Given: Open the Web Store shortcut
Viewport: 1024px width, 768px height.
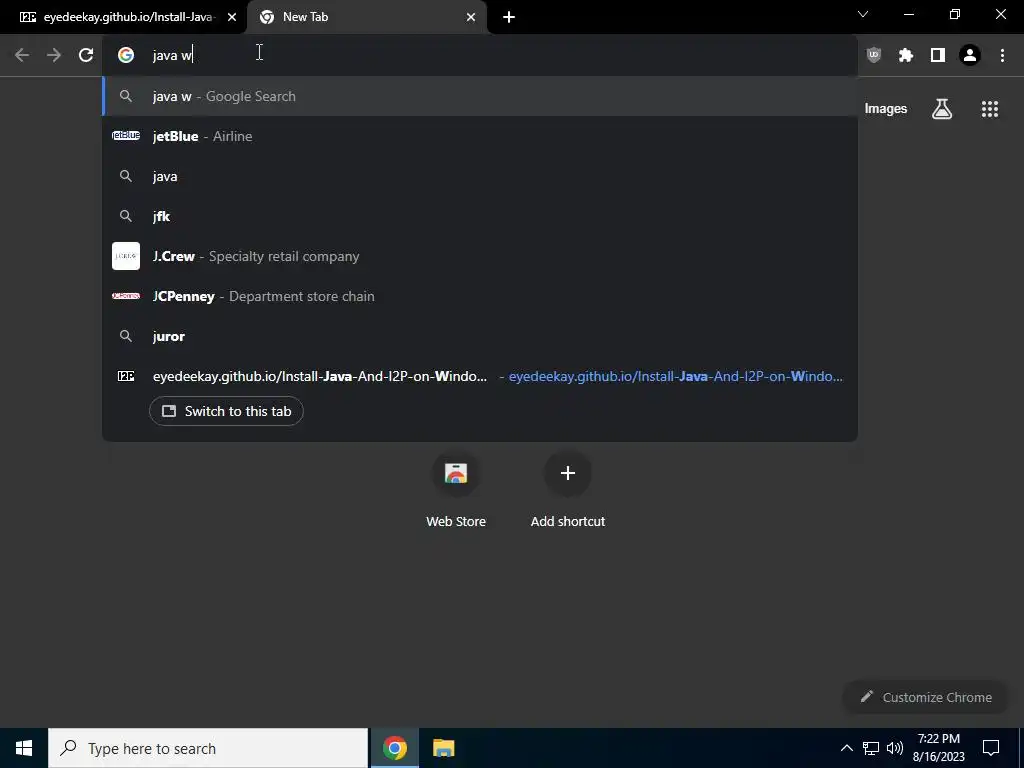Looking at the screenshot, I should click(456, 490).
